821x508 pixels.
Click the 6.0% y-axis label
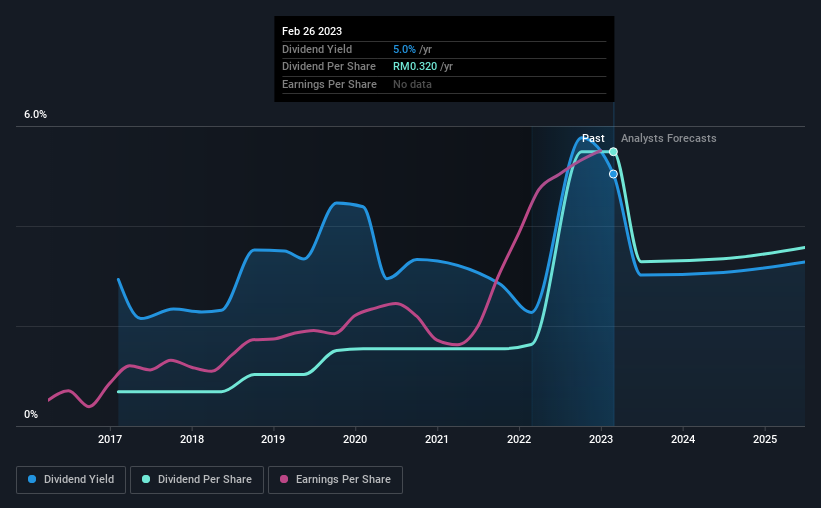point(36,115)
